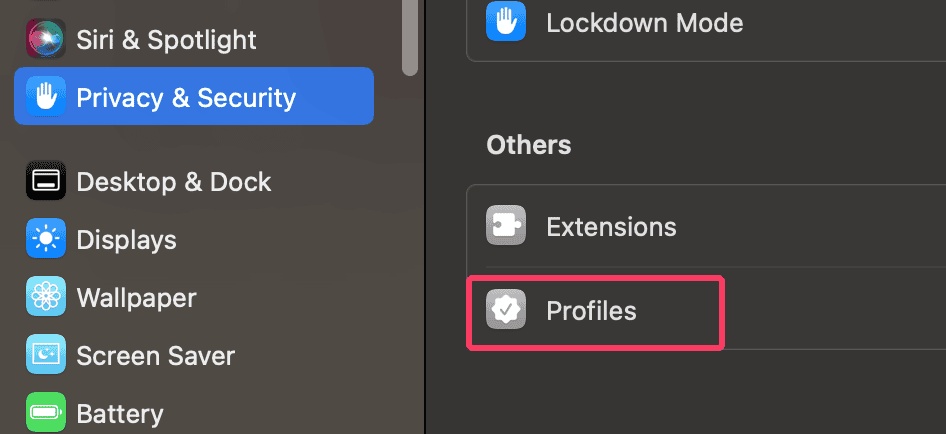This screenshot has height=434, width=946.
Task: Click the Privacy & Security hand icon
Action: click(46, 97)
